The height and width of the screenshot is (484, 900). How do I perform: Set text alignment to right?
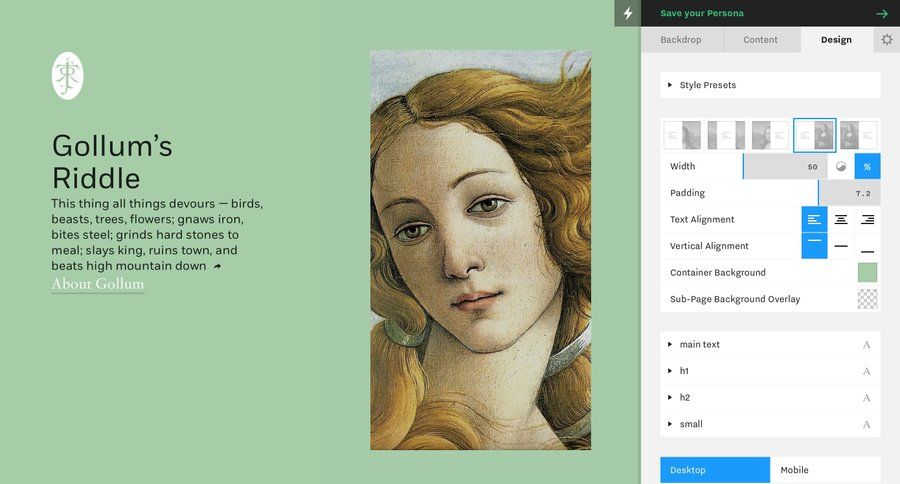[x=867, y=220]
